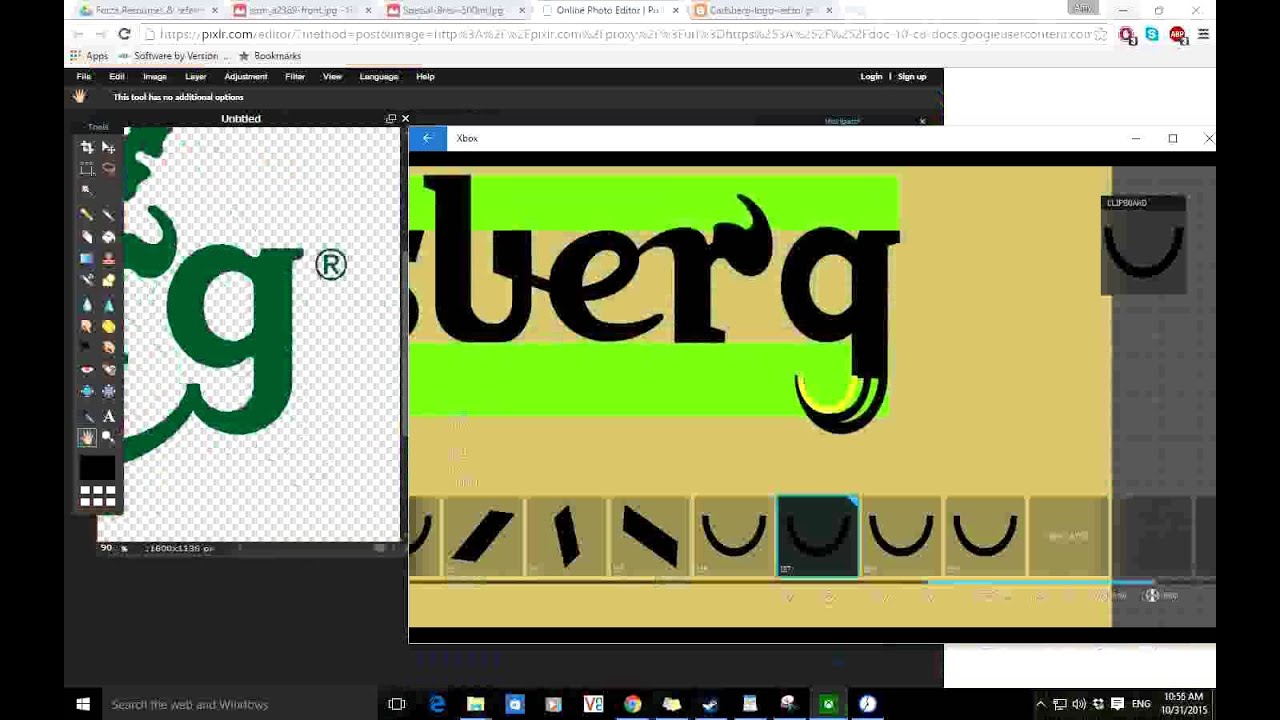This screenshot has height=720, width=1280.
Task: Open the Bookmarks folder in bookmarks bar
Action: (269, 56)
